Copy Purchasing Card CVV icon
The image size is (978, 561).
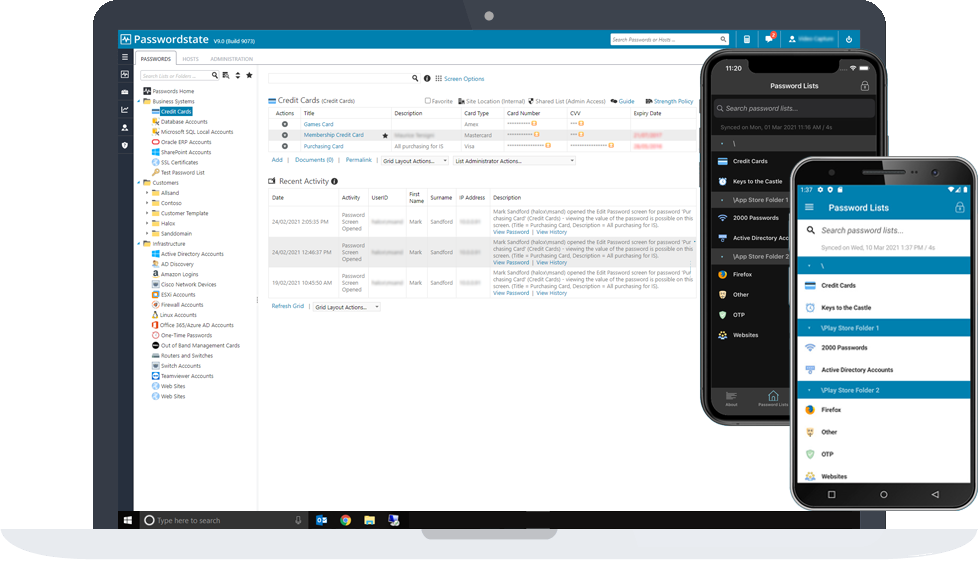[611, 145]
